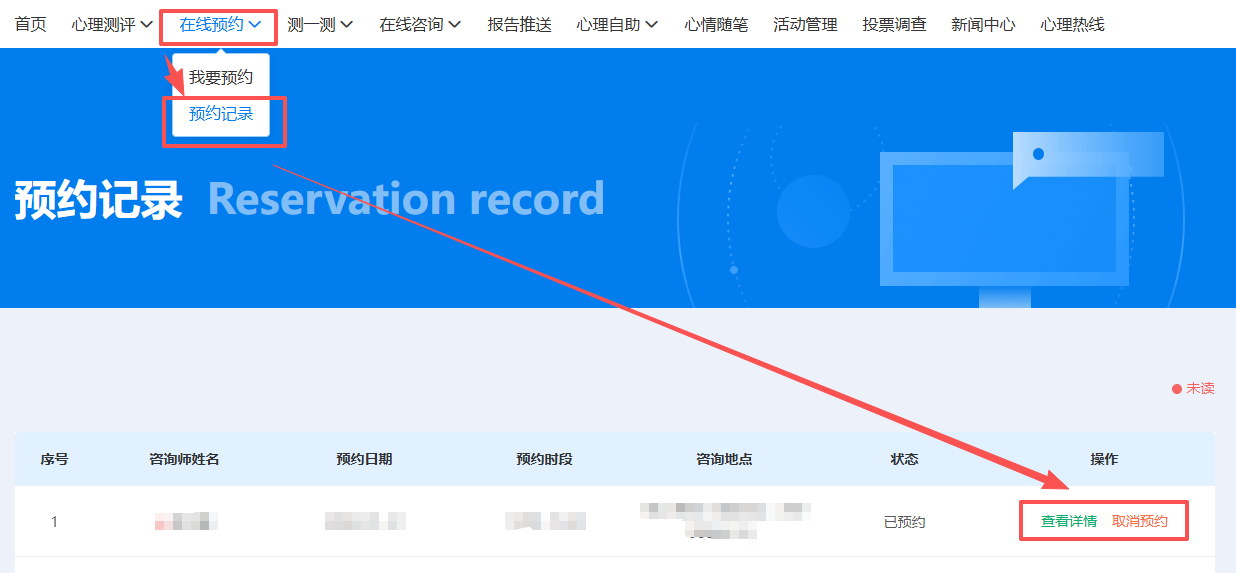Click the red 未读 indicator dot
This screenshot has width=1236, height=573.
(x=1177, y=389)
